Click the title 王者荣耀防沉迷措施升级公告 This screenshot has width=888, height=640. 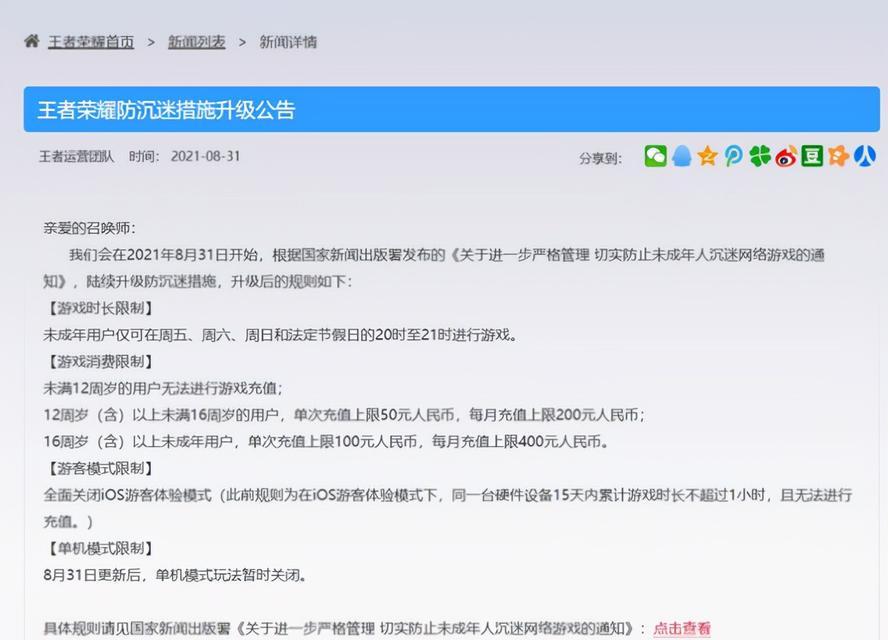(x=166, y=110)
